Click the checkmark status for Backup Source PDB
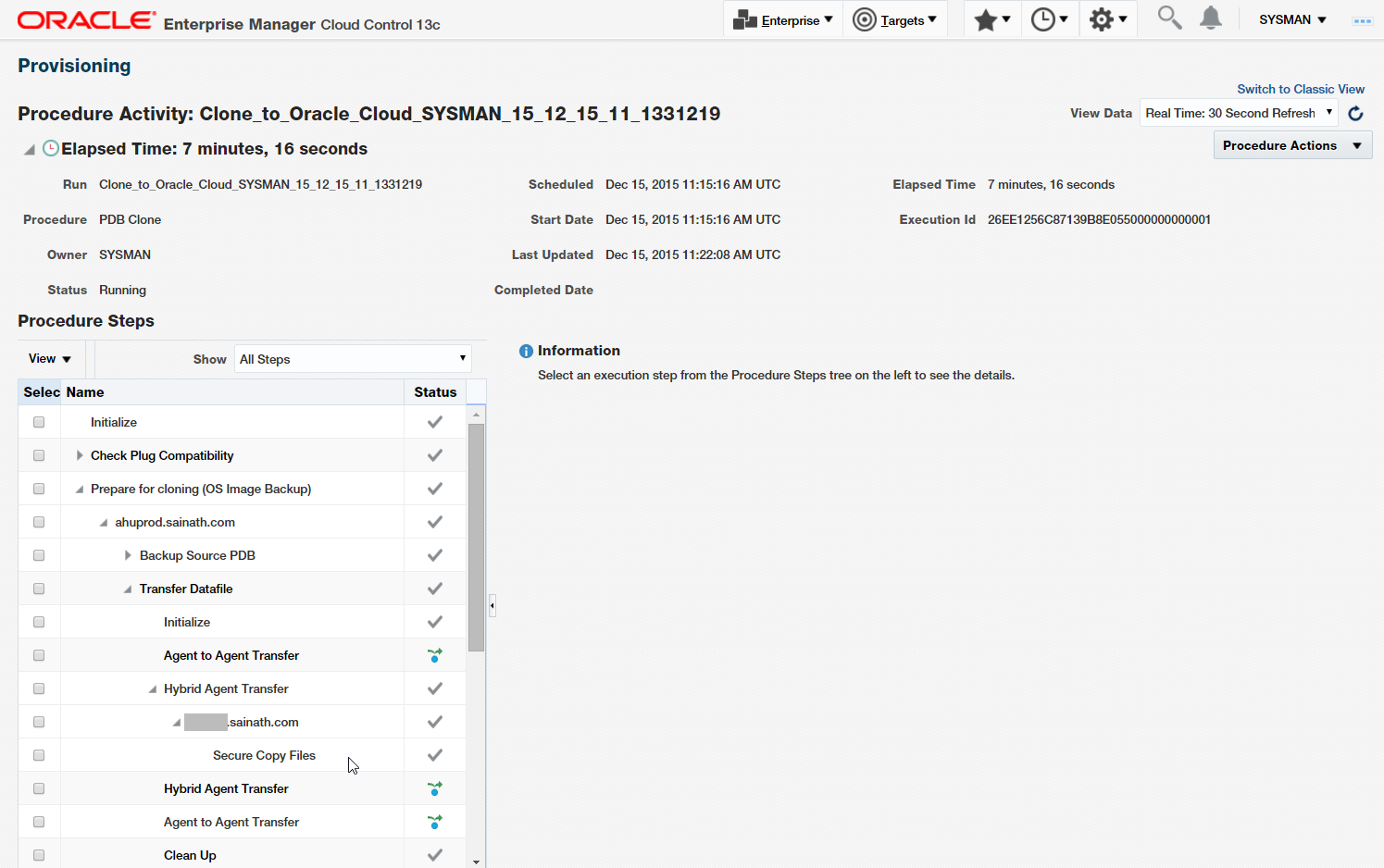The image size is (1384, 868). 434,555
